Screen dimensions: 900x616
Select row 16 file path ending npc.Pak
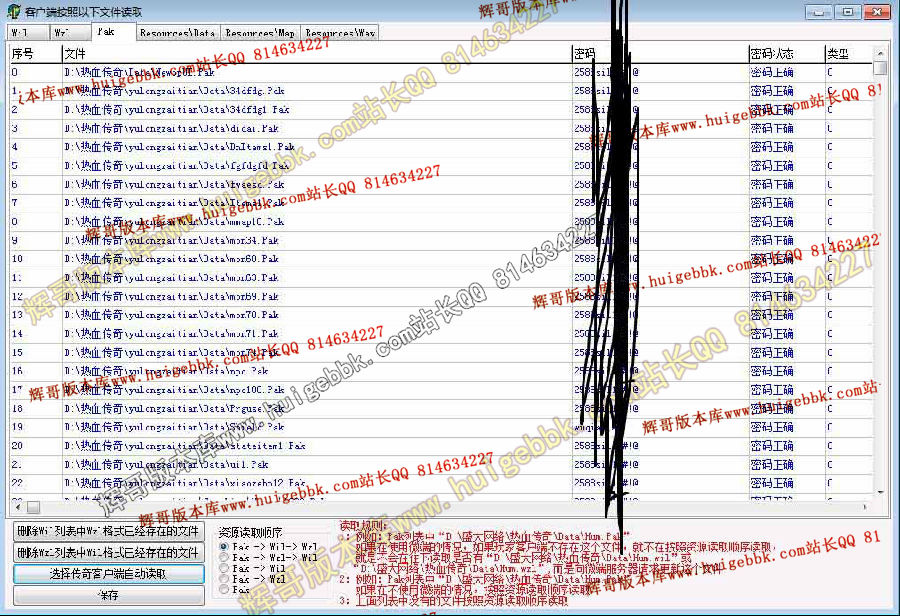(166, 371)
